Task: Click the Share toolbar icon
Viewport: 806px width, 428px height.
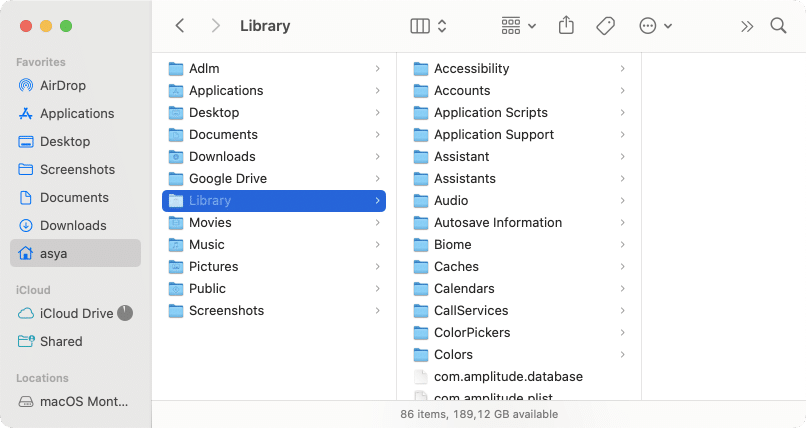Action: (x=566, y=25)
